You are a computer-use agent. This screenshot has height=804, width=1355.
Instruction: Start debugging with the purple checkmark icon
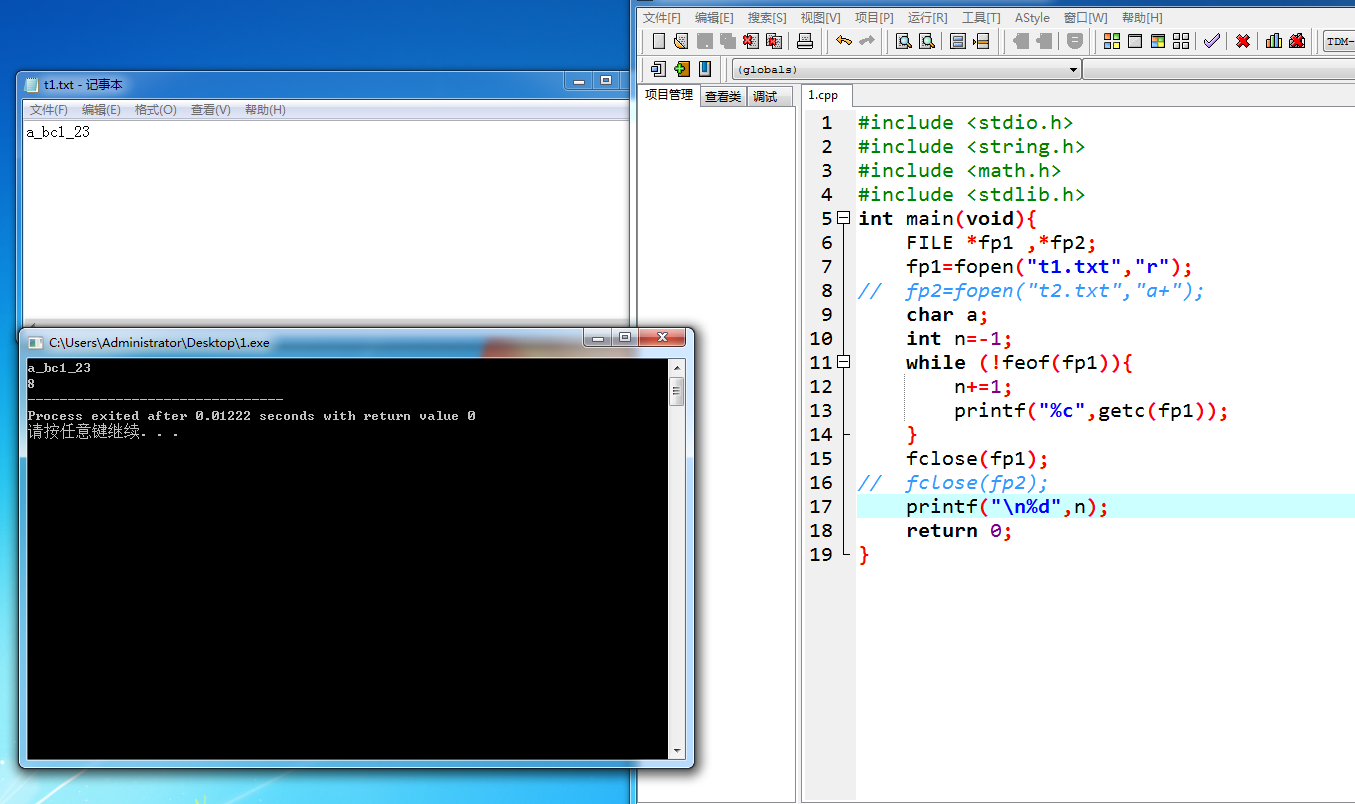[x=1211, y=41]
